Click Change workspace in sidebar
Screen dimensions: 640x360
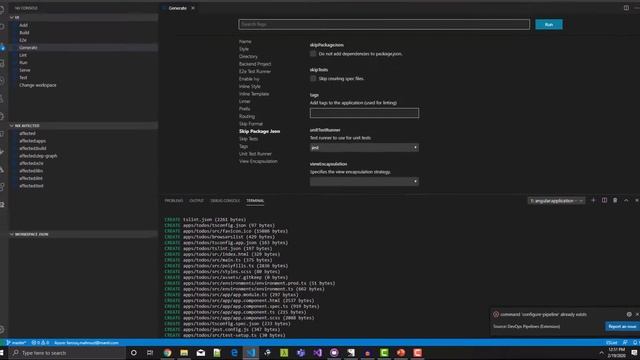38,85
